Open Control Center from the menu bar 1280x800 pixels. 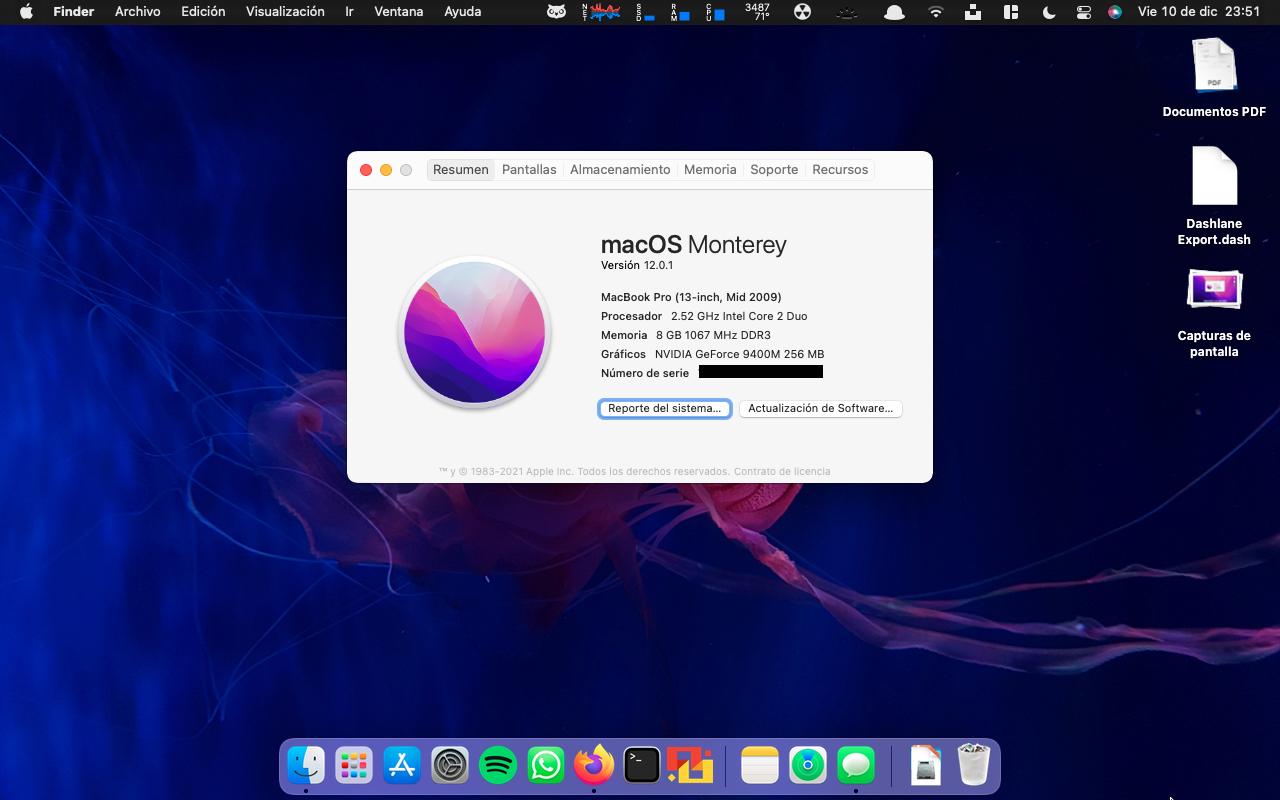tap(1084, 12)
